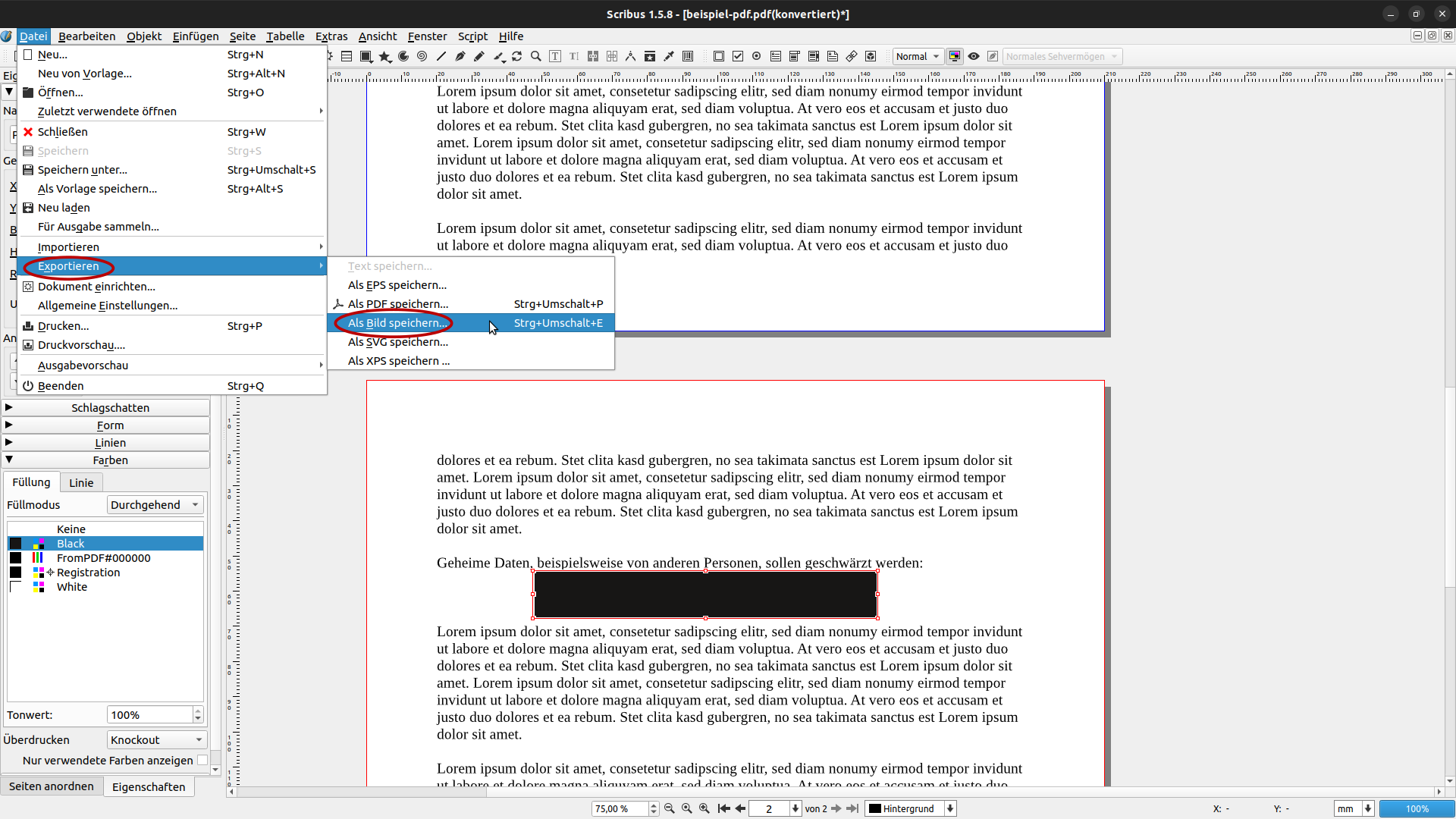Toggle color management monitor icon
1456x819 pixels.
tap(955, 56)
